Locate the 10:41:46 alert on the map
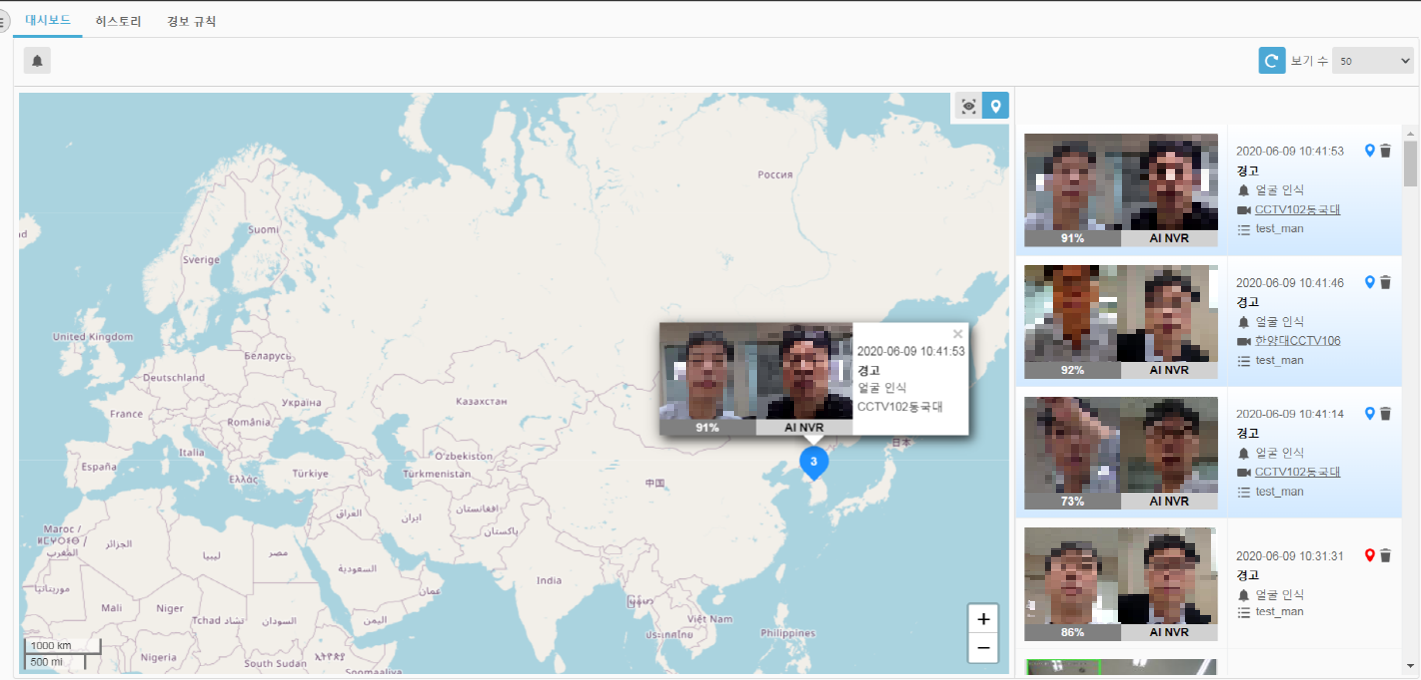This screenshot has width=1421, height=680. tap(1370, 282)
